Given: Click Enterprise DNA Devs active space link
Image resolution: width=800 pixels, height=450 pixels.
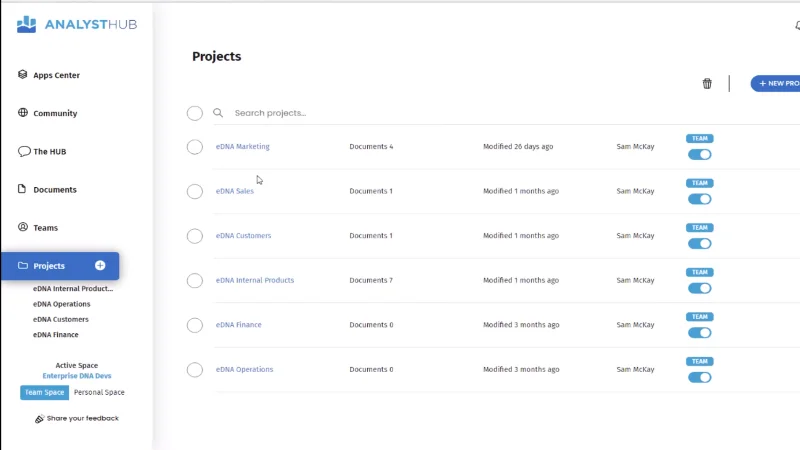Looking at the screenshot, I should [77, 376].
